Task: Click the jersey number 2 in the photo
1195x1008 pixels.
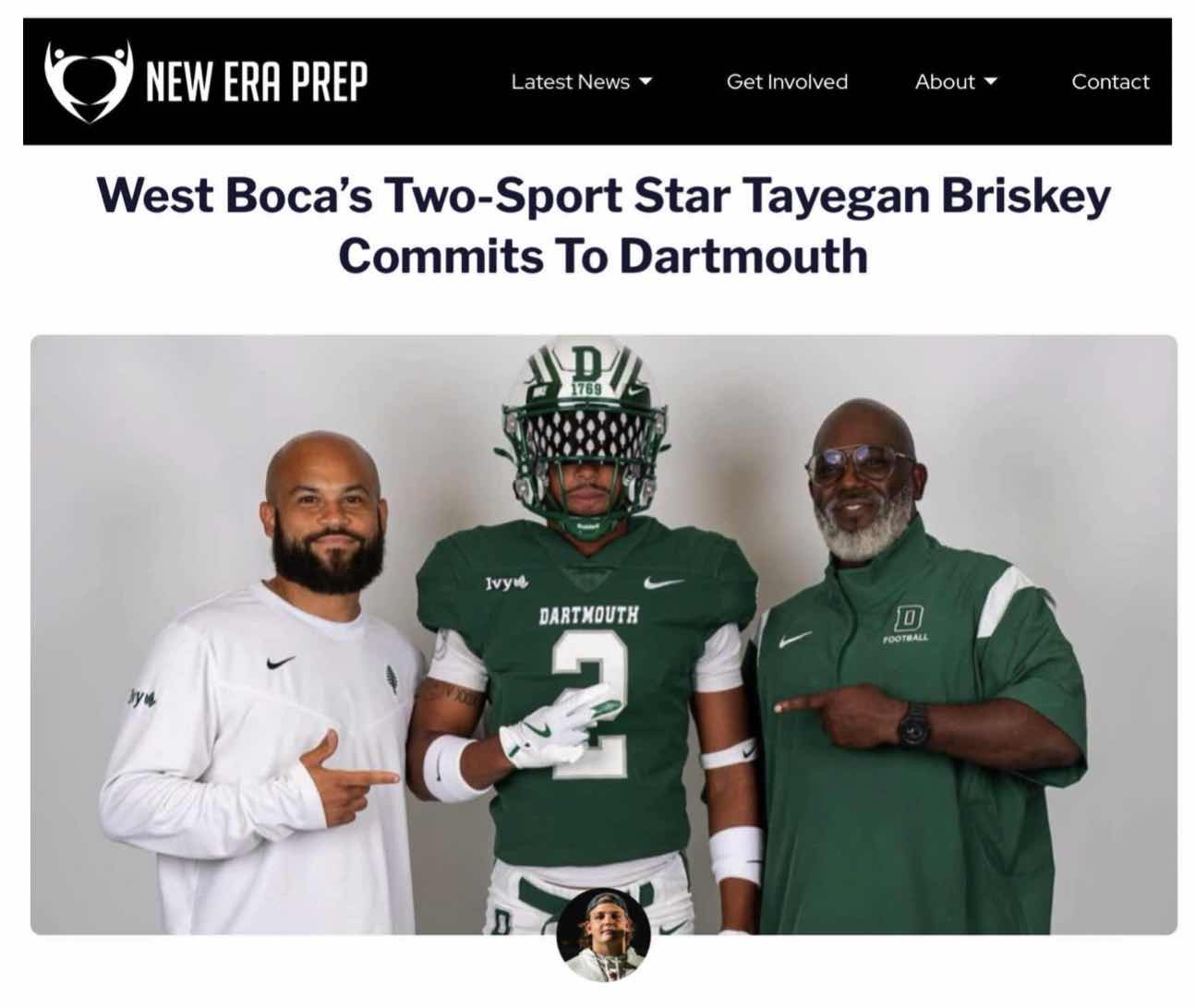Action: pos(591,700)
